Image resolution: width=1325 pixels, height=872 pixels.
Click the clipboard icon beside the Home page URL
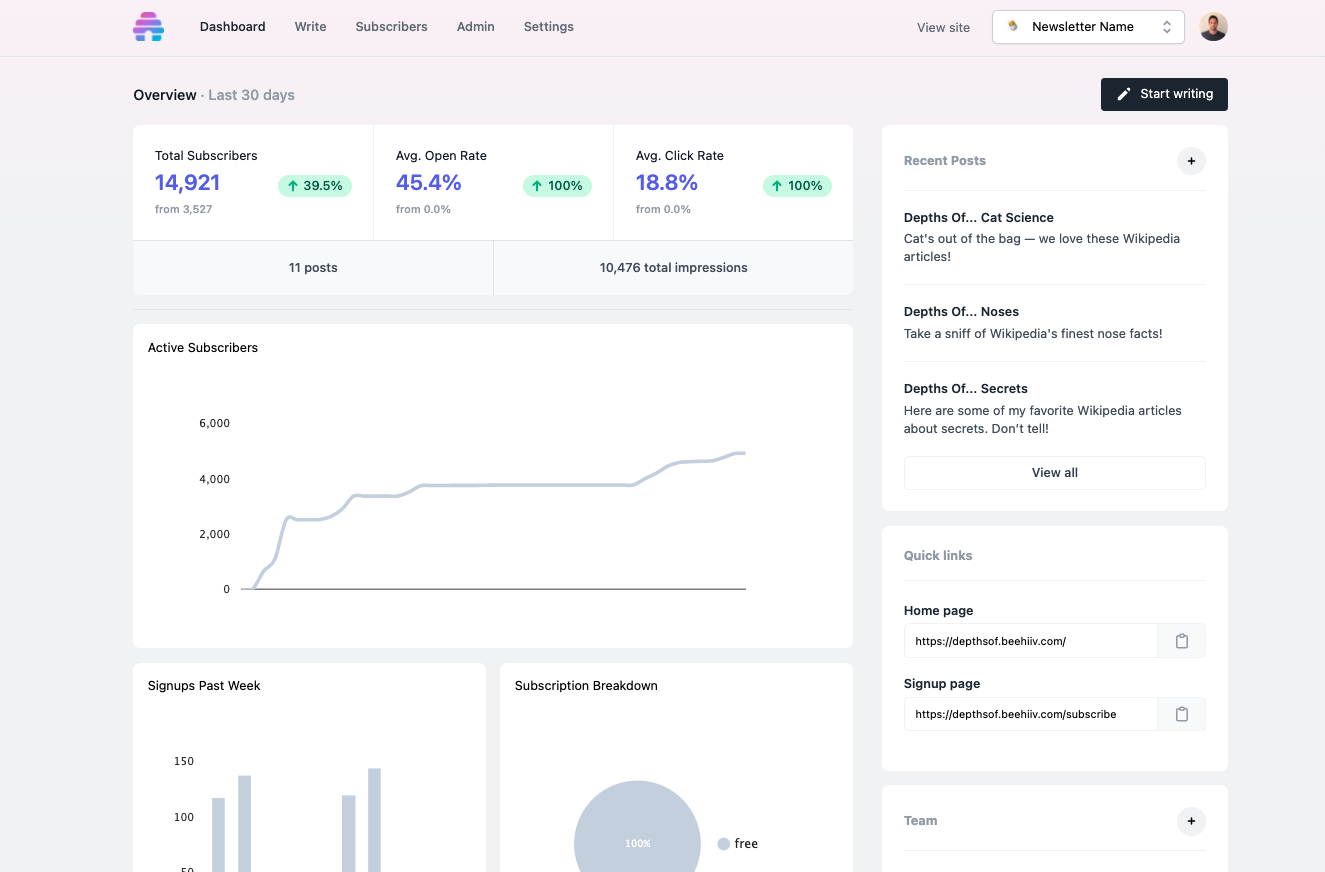(x=1181, y=640)
